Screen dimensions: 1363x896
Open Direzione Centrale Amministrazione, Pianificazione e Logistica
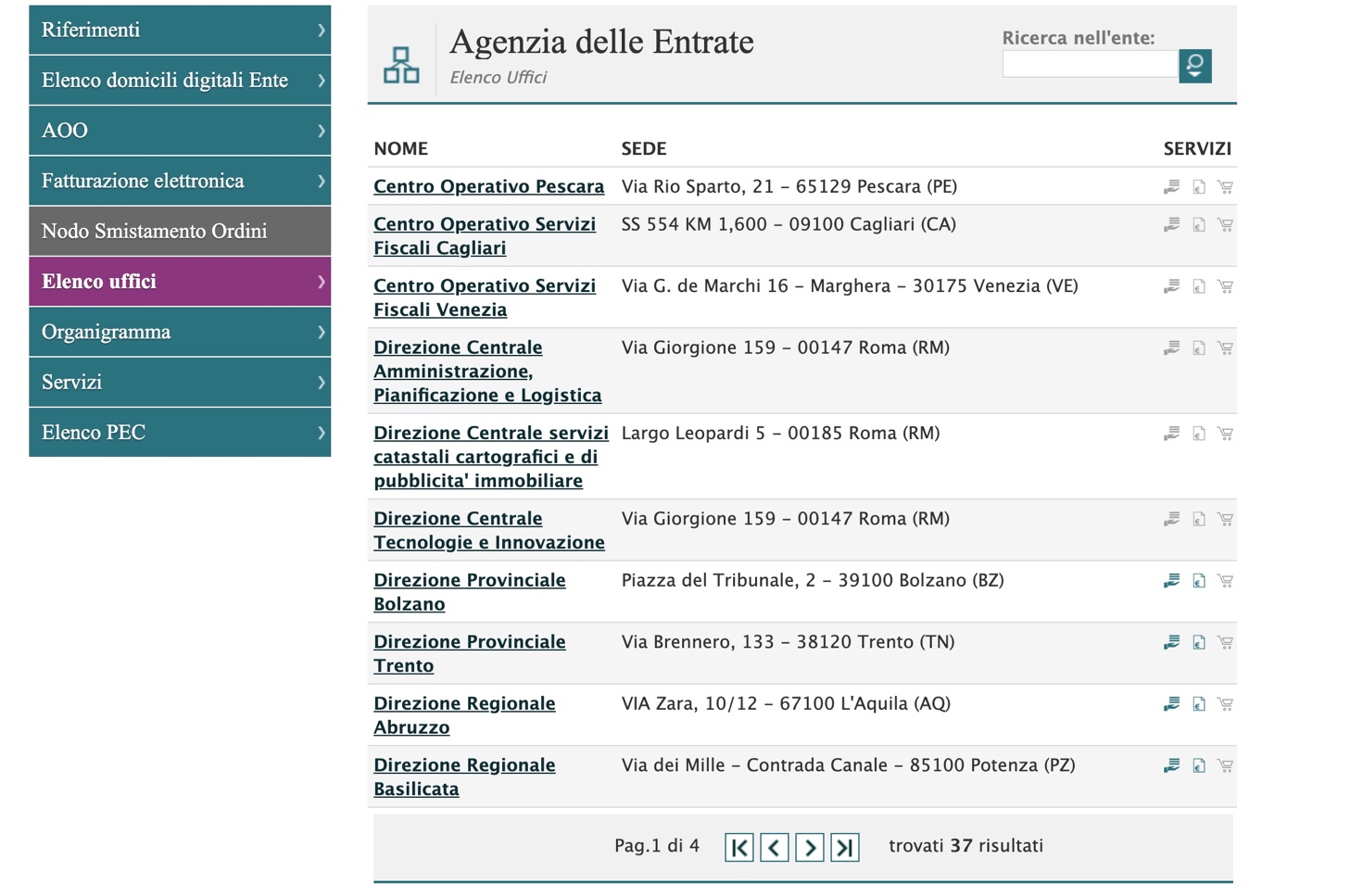[x=487, y=371]
